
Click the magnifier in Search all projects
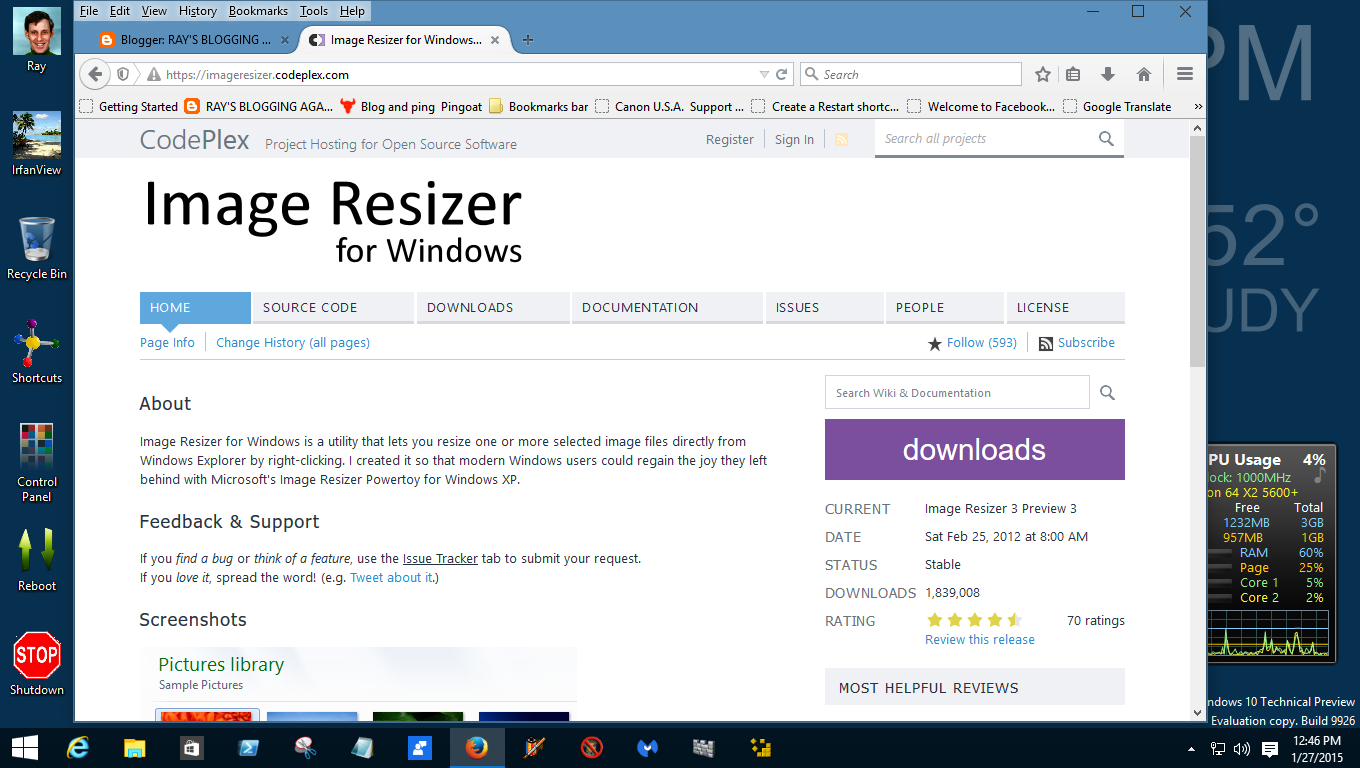point(1106,139)
